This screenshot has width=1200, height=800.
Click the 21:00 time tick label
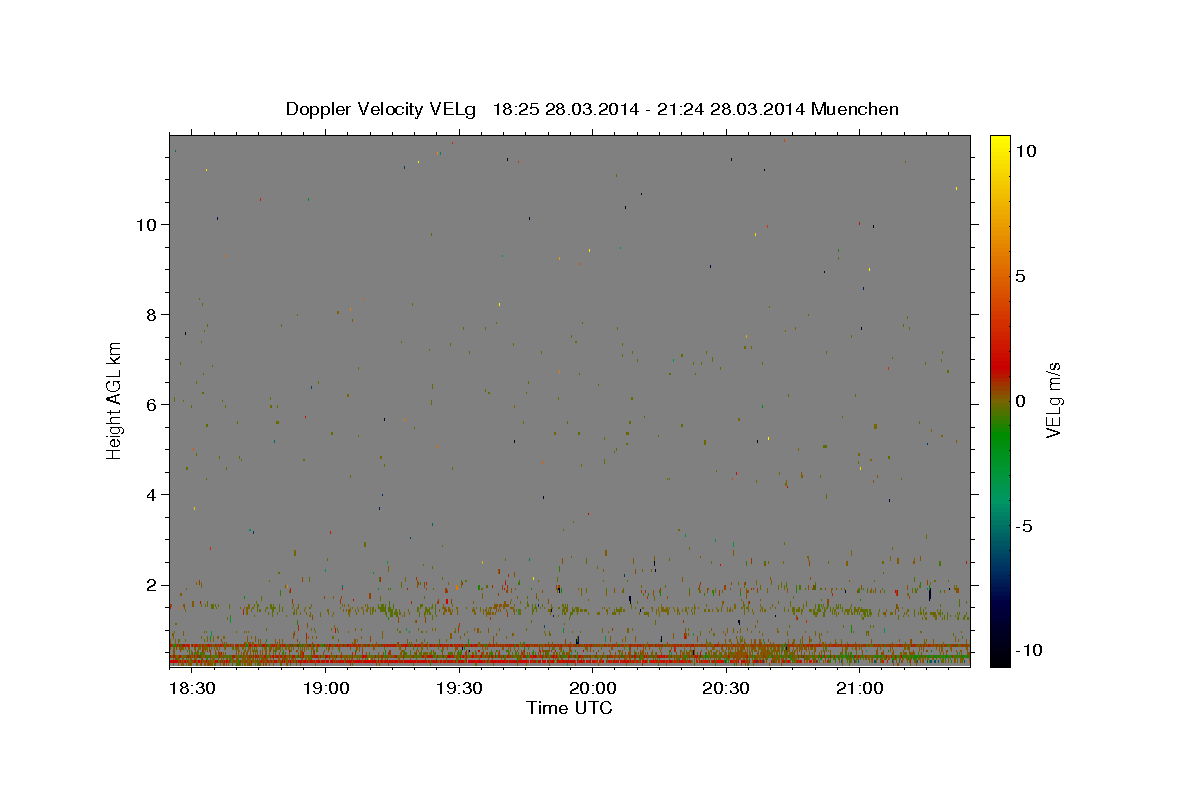(x=859, y=688)
